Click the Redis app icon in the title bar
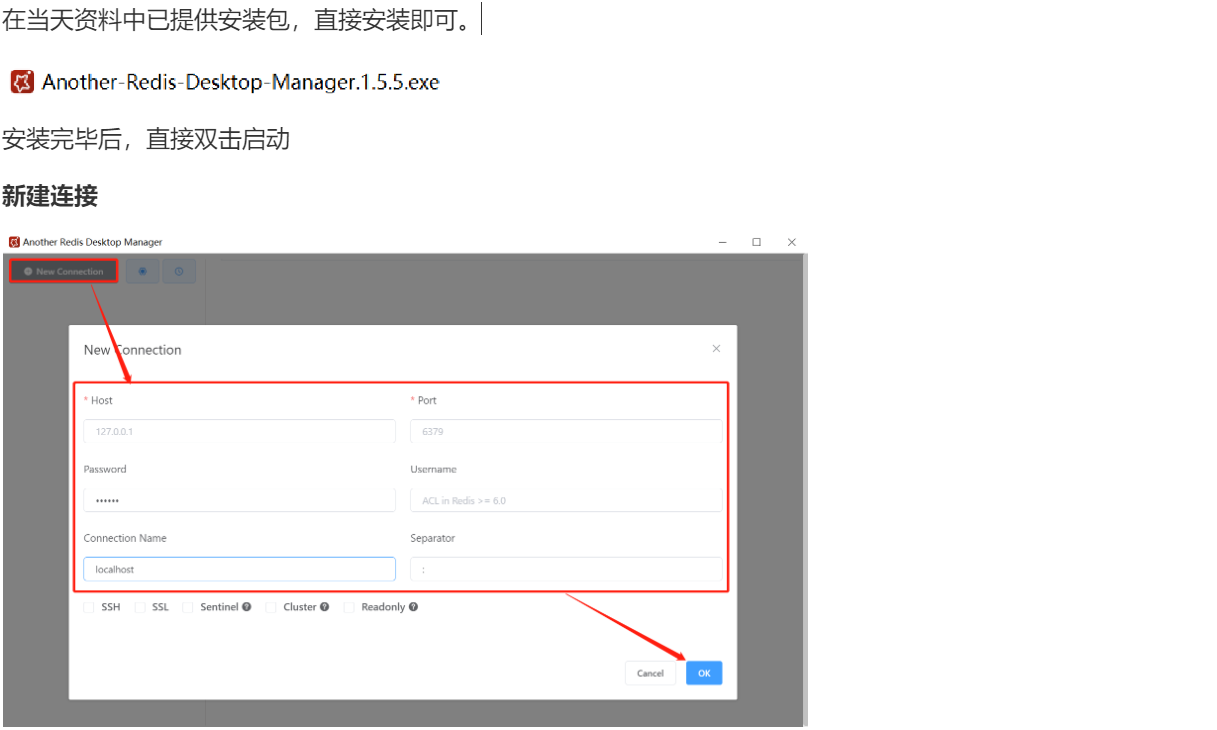This screenshot has width=1217, height=730. (x=13, y=242)
